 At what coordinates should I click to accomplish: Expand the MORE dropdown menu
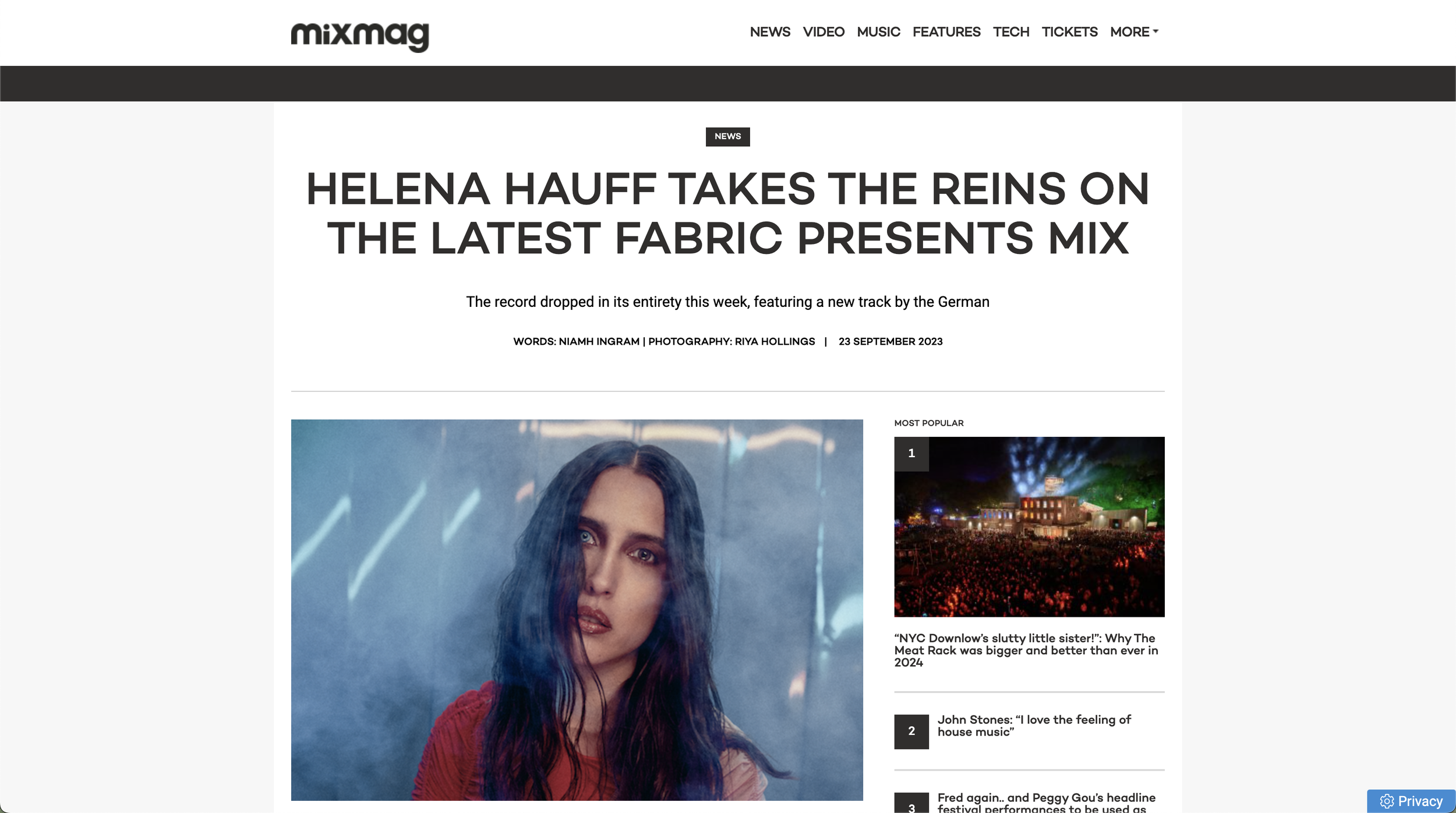coord(1134,32)
